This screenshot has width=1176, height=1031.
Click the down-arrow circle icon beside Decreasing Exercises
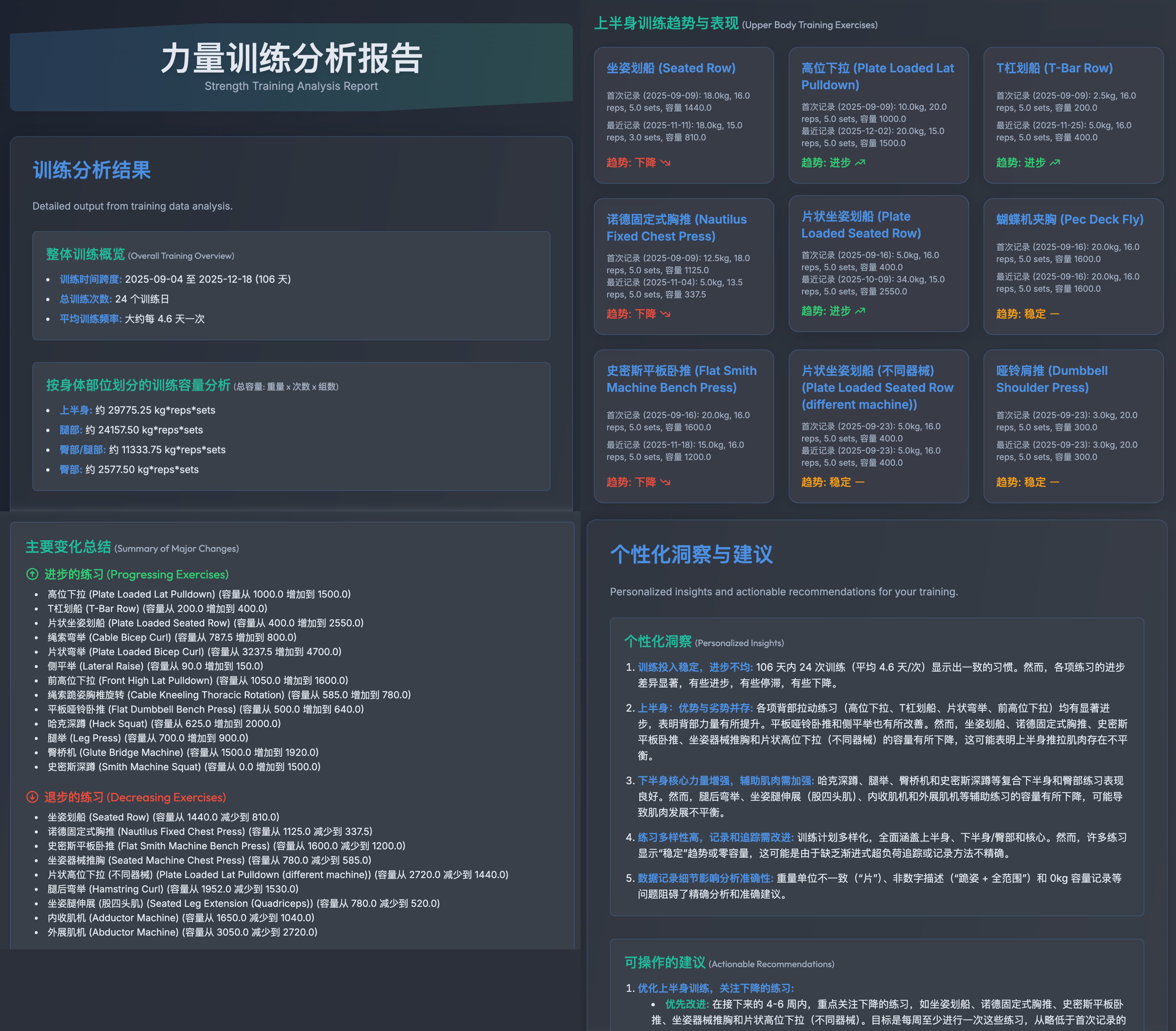click(x=32, y=797)
